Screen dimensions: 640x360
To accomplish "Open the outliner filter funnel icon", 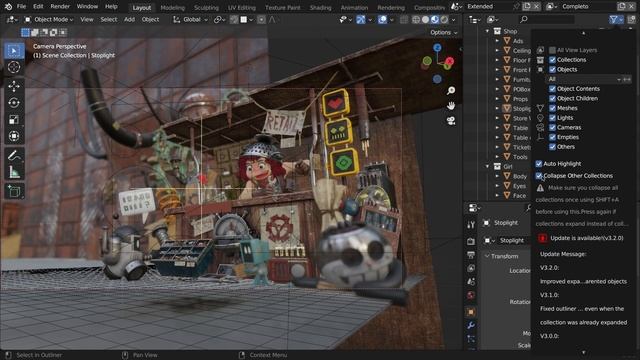I will tap(613, 19).
